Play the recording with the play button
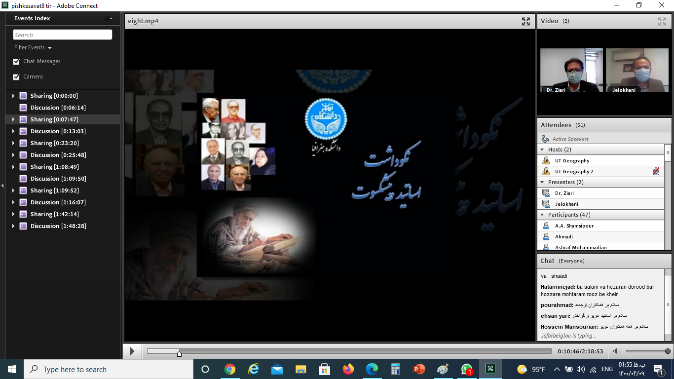The image size is (674, 379). click(132, 351)
